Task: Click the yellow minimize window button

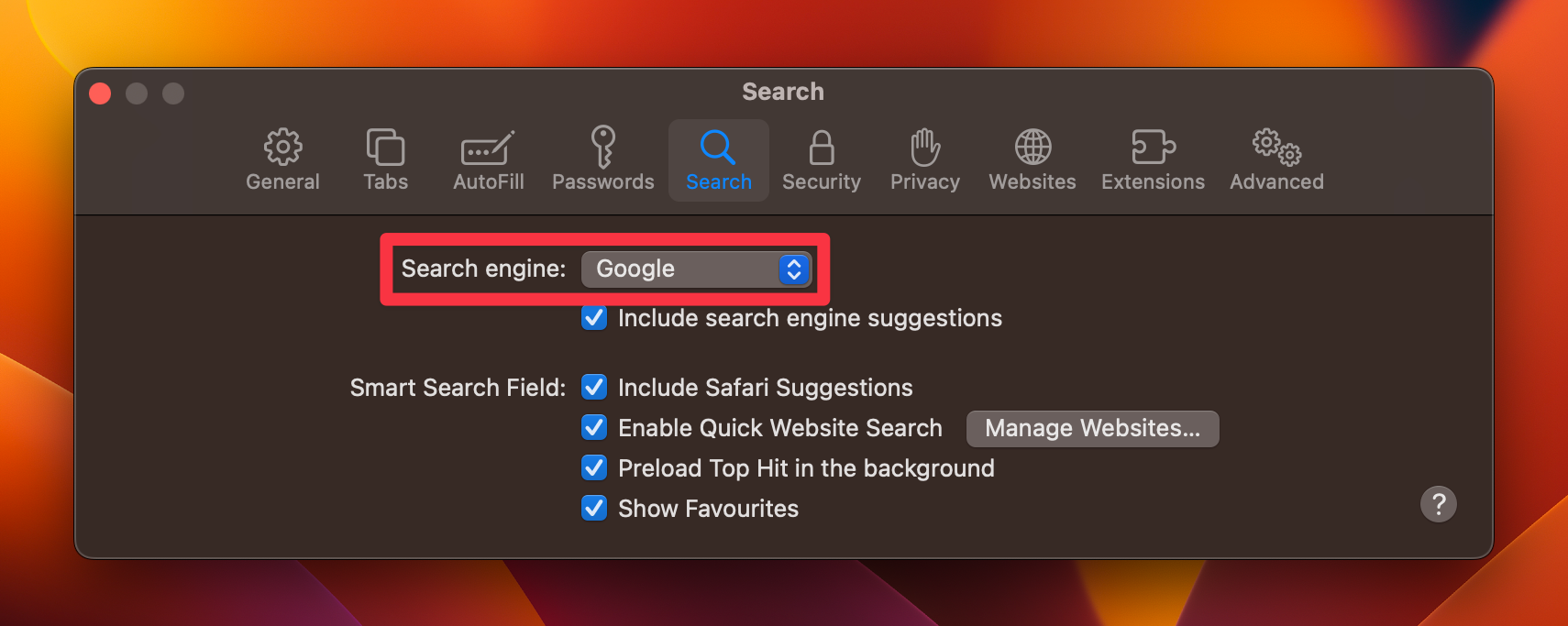Action: [137, 93]
